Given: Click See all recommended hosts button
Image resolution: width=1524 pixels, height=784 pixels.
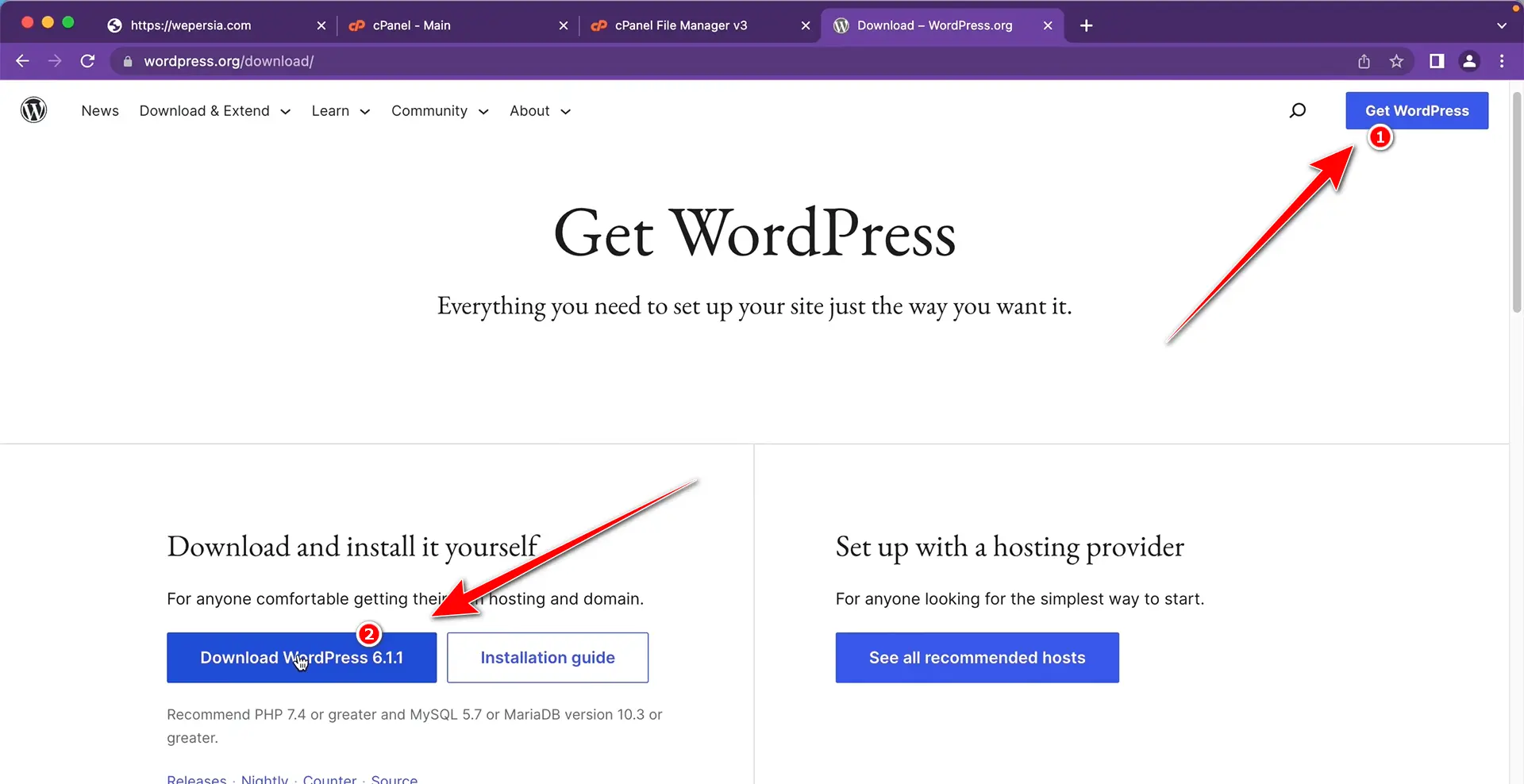Looking at the screenshot, I should coord(977,657).
